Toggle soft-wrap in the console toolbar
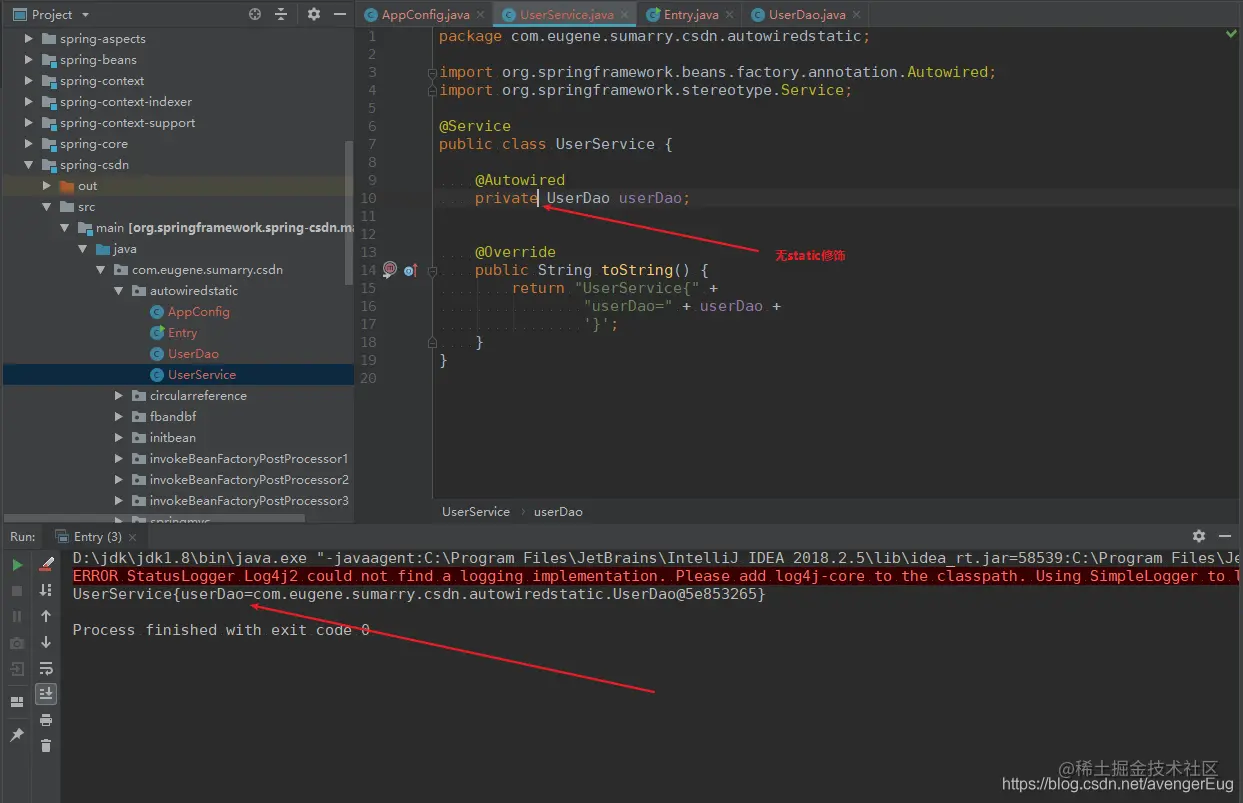The height and width of the screenshot is (803, 1243). (x=46, y=669)
